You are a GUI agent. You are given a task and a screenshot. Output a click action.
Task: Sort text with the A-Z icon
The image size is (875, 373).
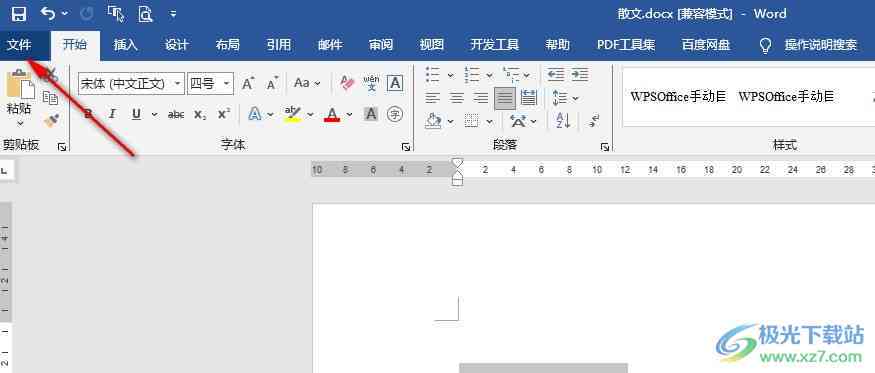coord(563,120)
